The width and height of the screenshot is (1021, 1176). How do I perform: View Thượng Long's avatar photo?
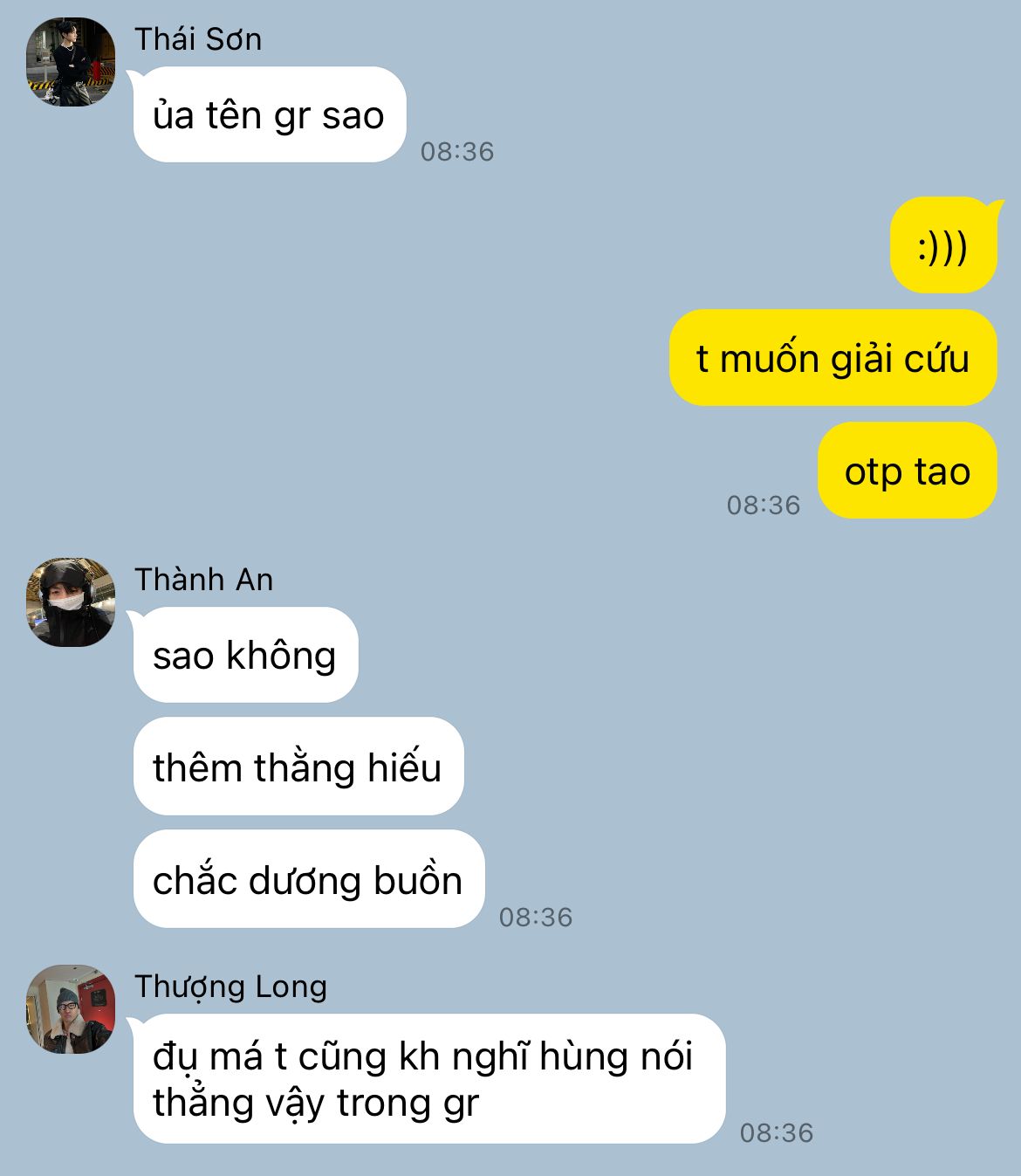coord(71,1009)
